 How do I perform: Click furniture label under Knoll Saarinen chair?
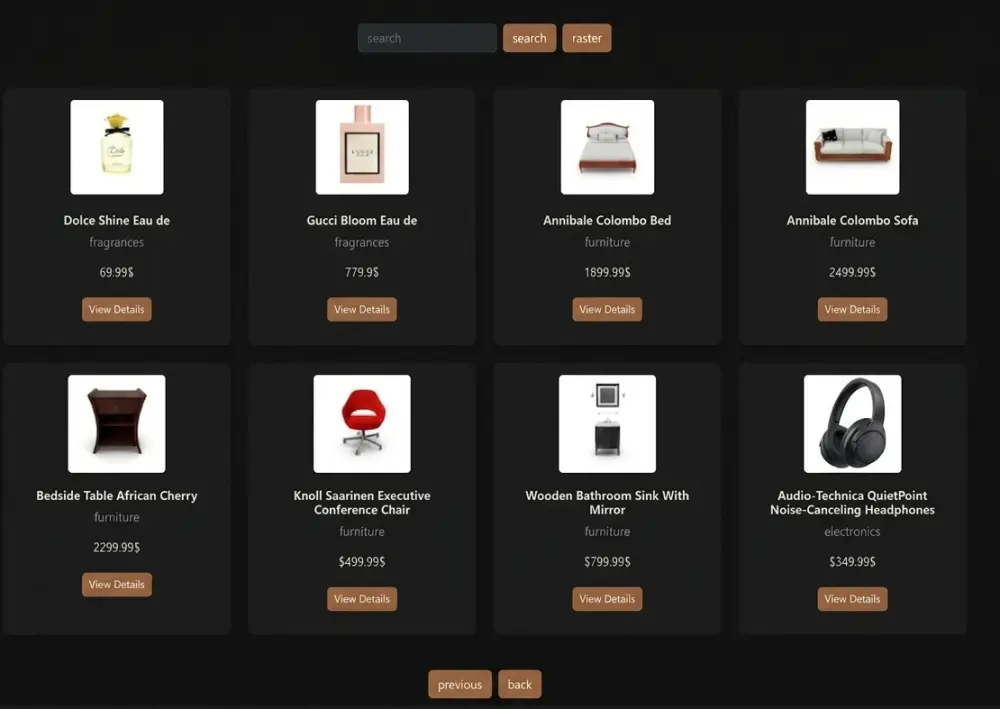tap(362, 532)
